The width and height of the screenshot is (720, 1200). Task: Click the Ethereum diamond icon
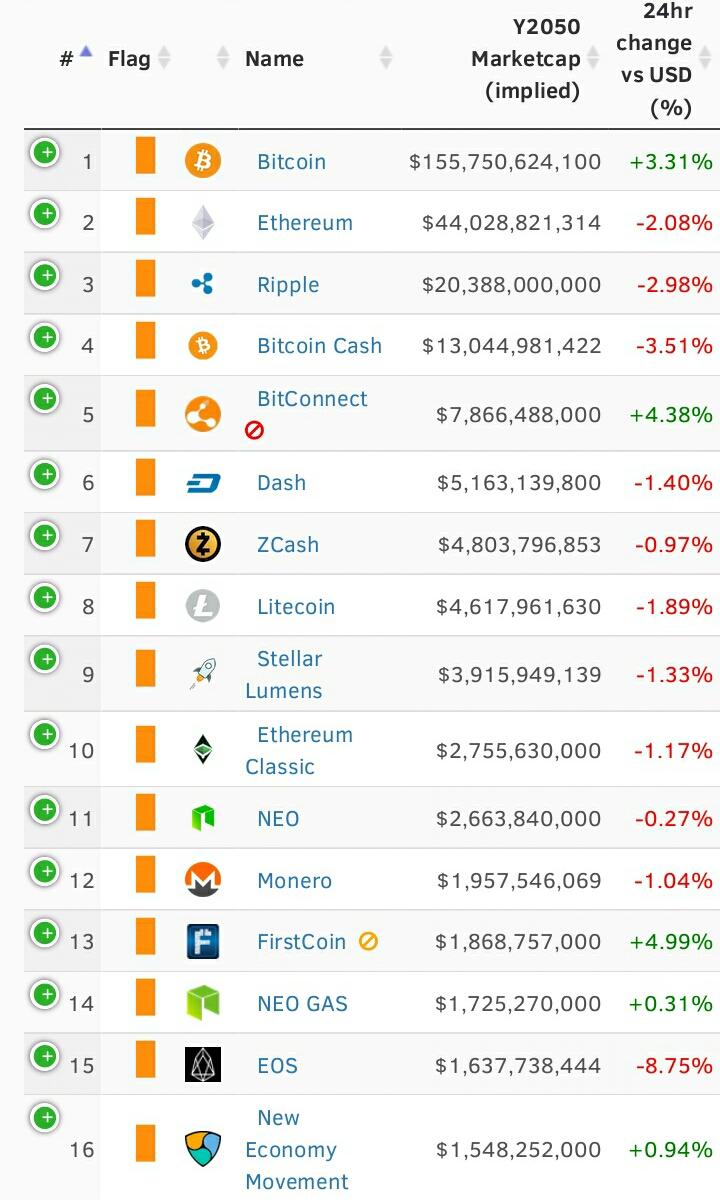coord(203,222)
